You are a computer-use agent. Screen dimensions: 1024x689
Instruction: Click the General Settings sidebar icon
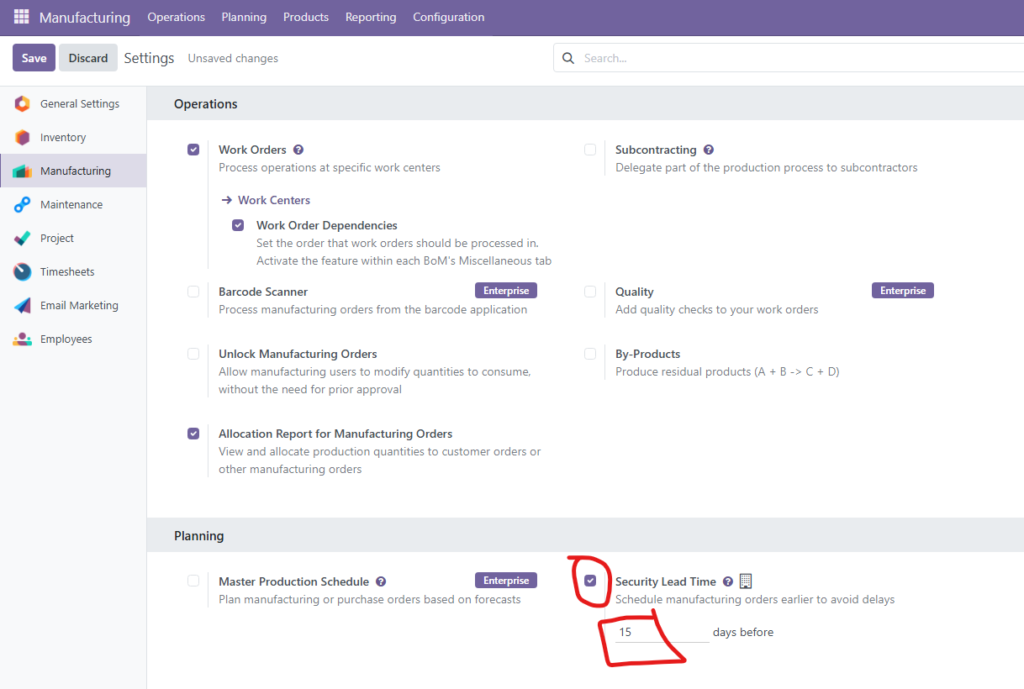tap(22, 104)
